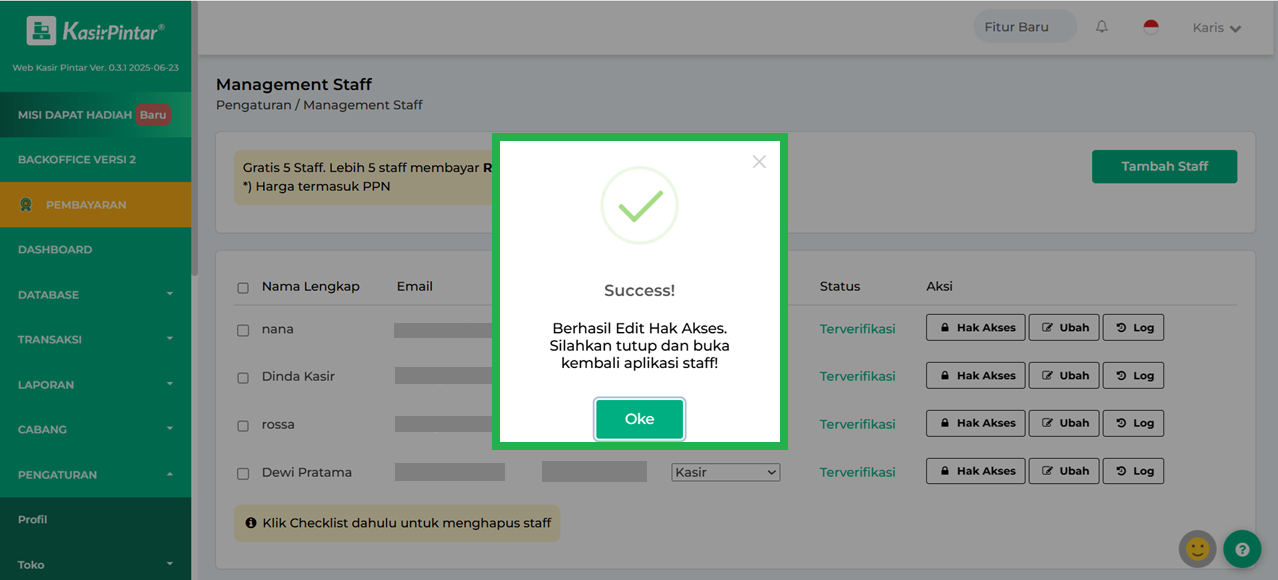1278x580 pixels.
Task: Close the success dialog with X
Action: [759, 162]
